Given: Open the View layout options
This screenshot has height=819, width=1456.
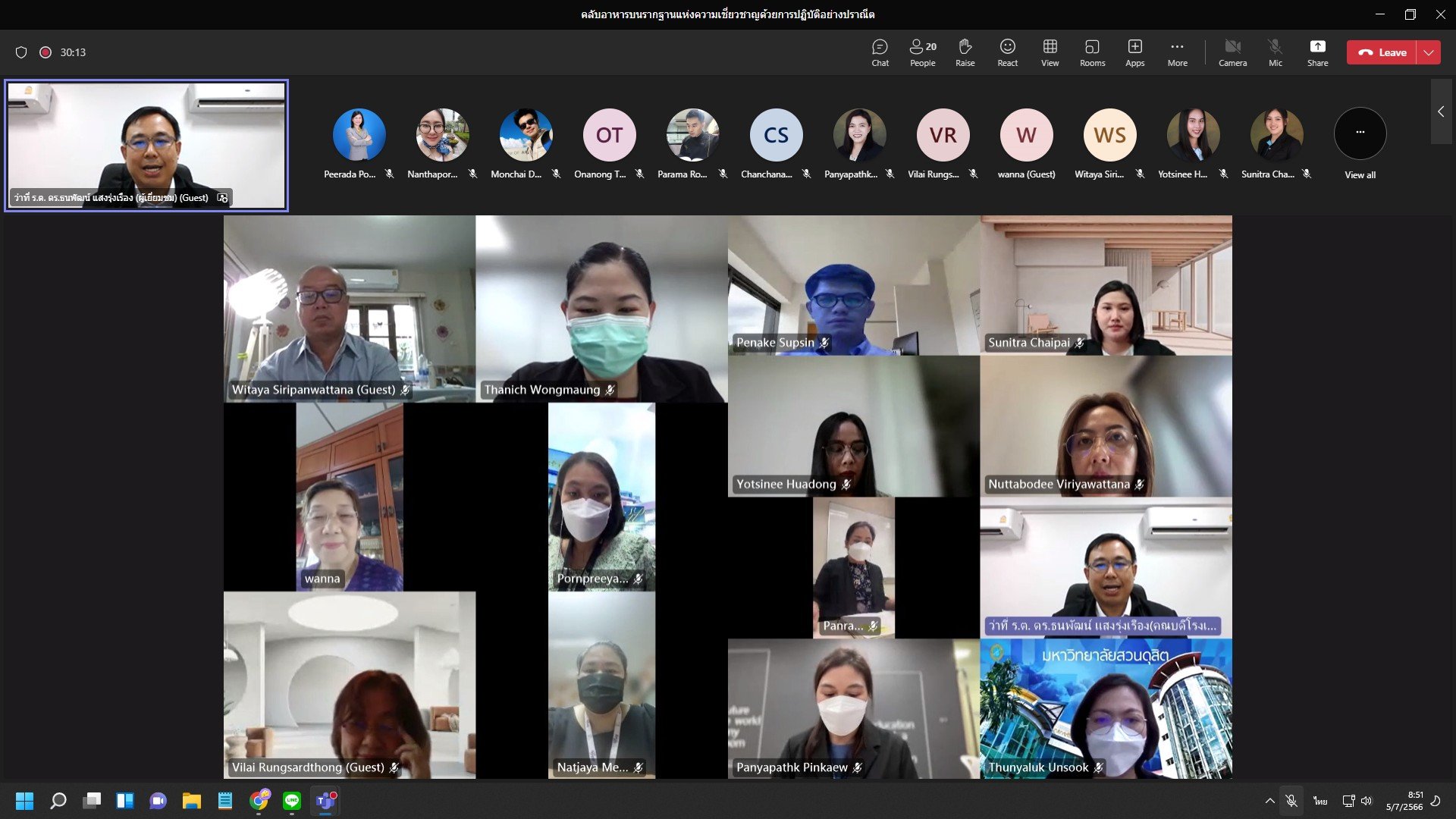Looking at the screenshot, I should [1050, 52].
